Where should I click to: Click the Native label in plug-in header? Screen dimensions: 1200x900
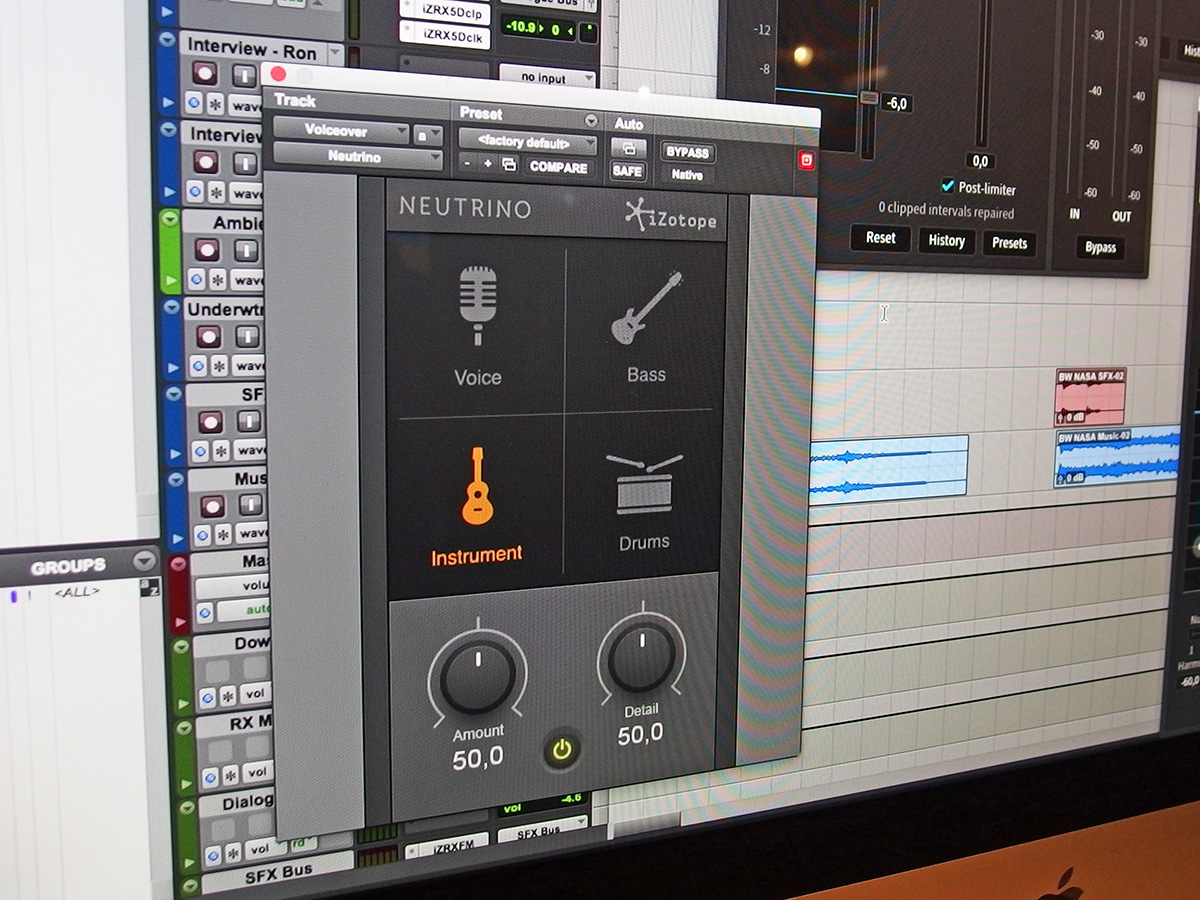[x=687, y=175]
